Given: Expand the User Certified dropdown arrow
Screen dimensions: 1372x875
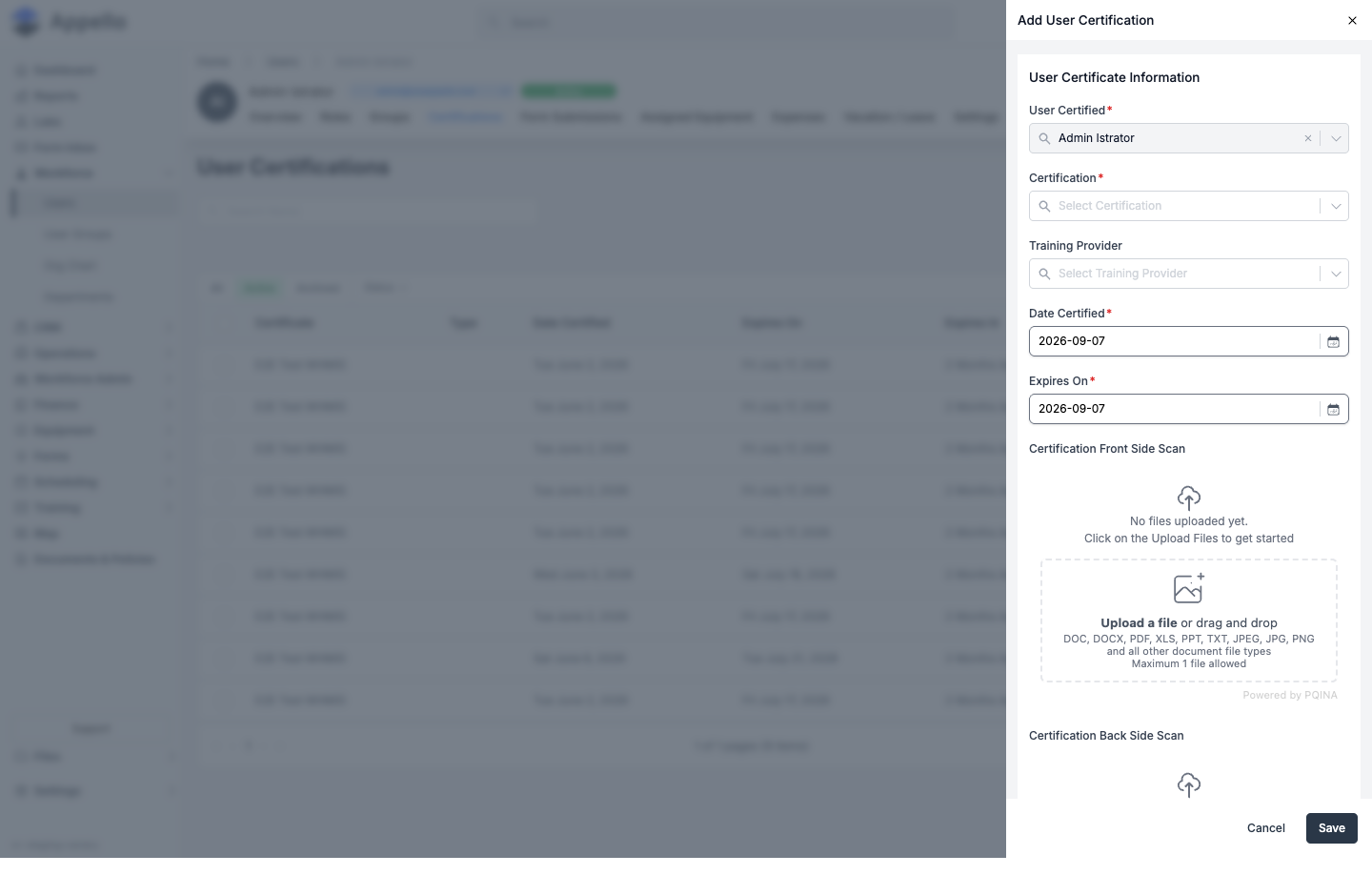Looking at the screenshot, I should 1336,138.
